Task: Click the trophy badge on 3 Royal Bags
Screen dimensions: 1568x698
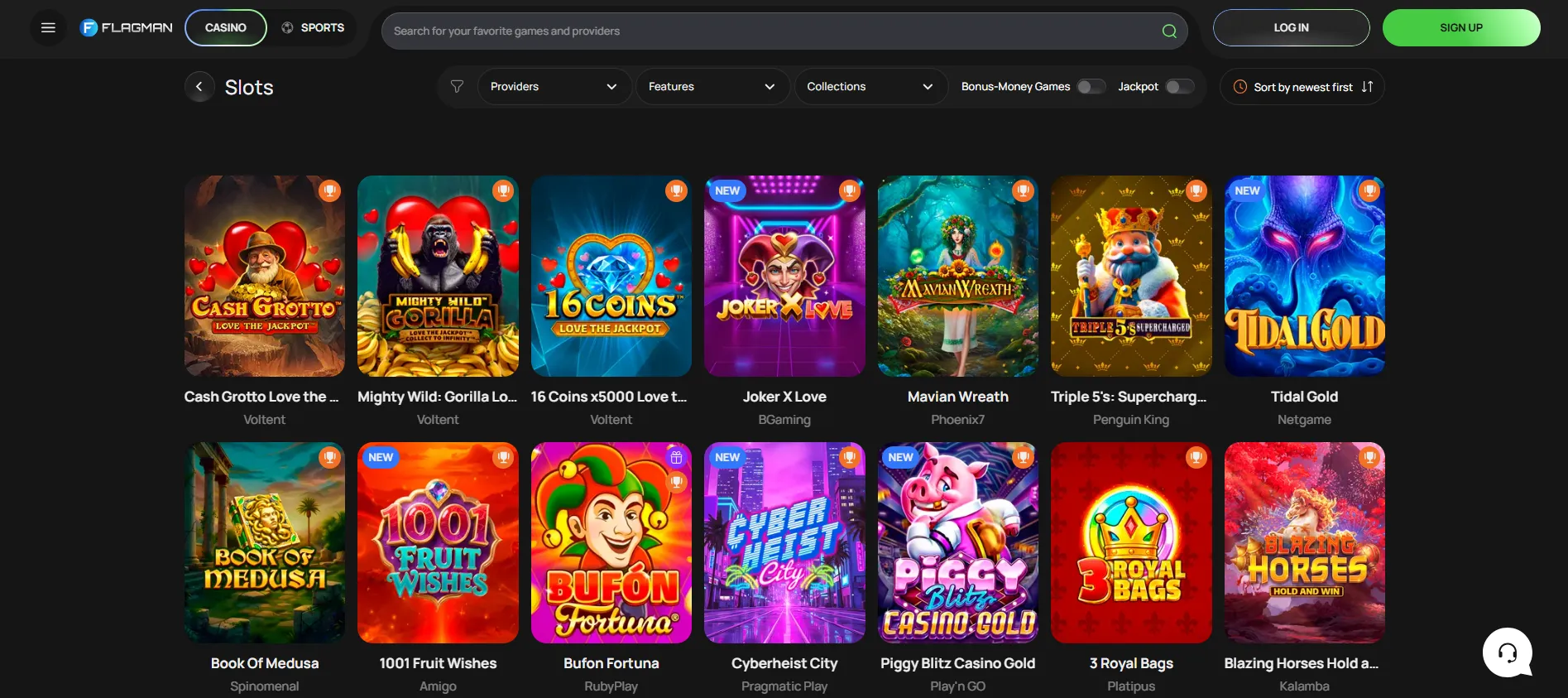Action: coord(1196,458)
